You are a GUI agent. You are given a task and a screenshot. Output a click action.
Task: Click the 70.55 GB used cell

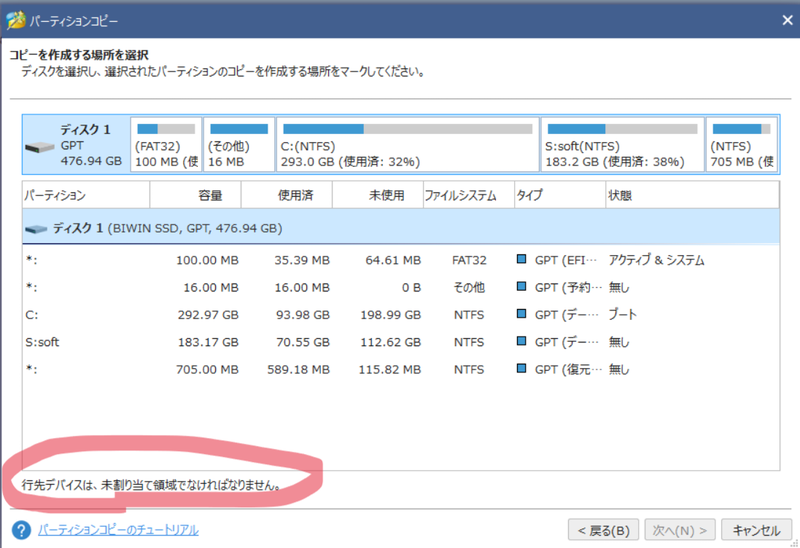(x=303, y=342)
